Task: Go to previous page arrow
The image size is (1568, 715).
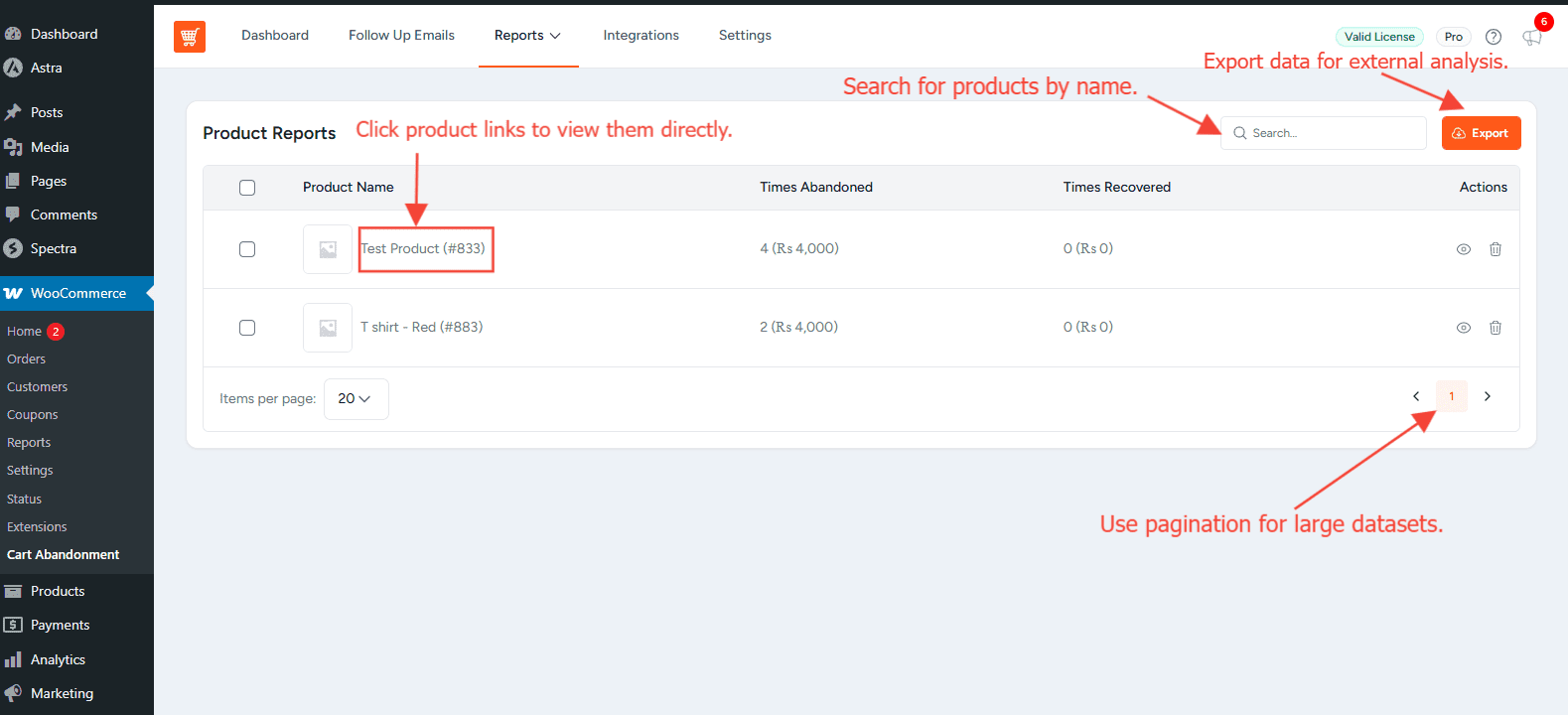Action: 1416,396
